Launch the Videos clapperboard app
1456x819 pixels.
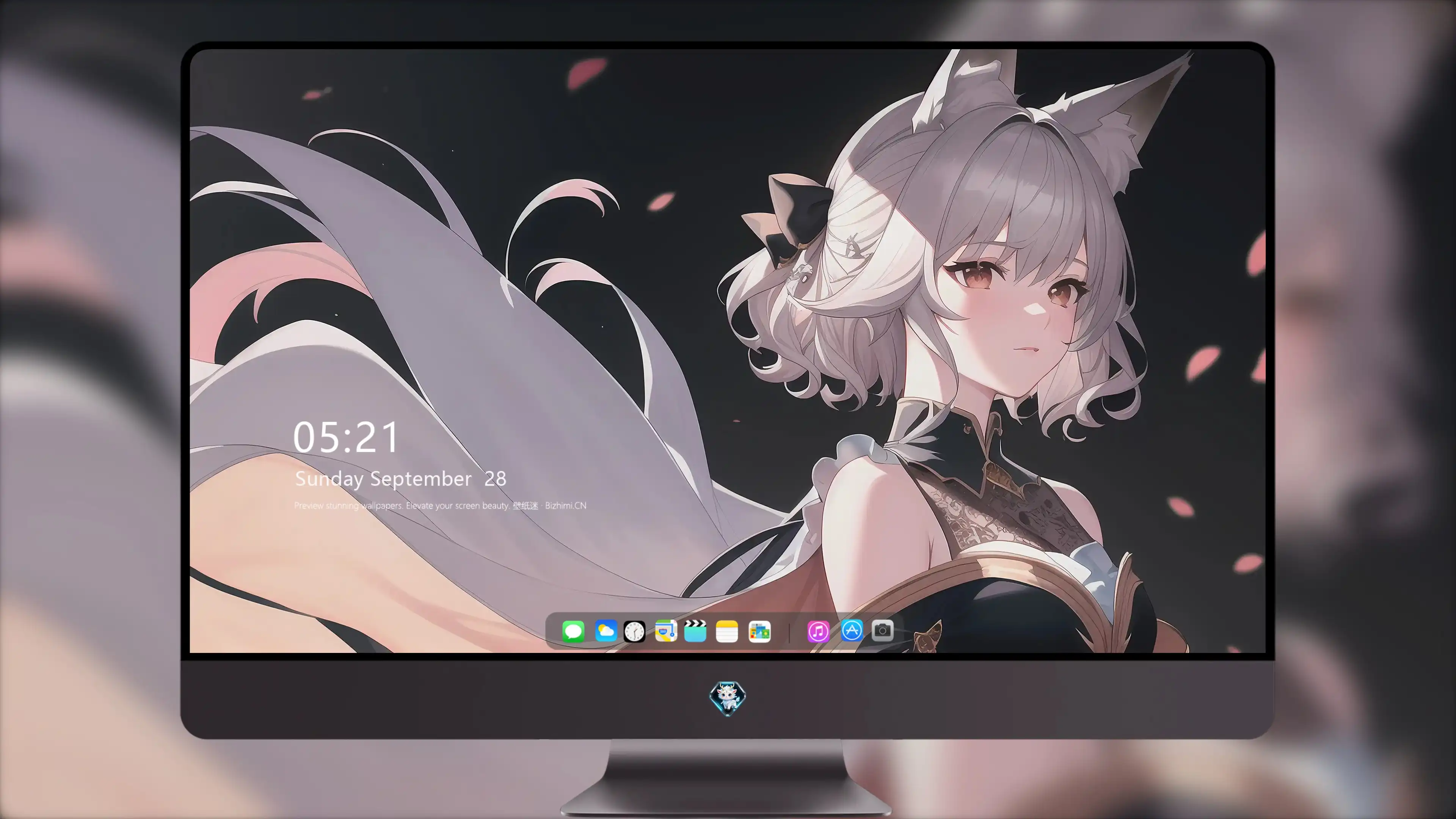point(695,631)
